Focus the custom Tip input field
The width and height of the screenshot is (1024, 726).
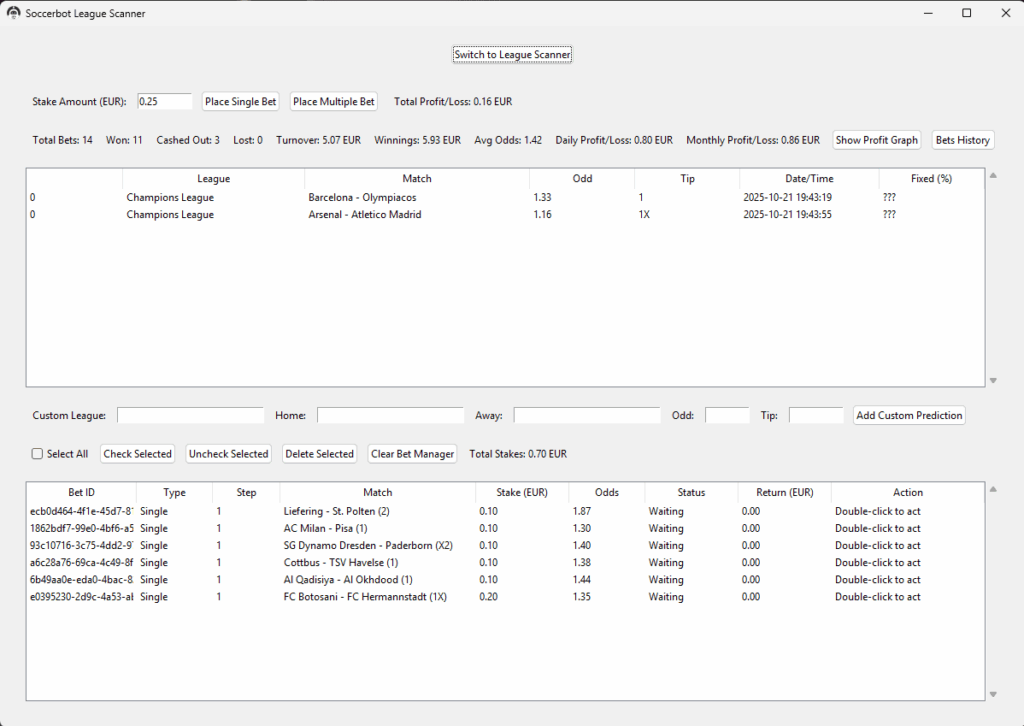pyautogui.click(x=816, y=415)
